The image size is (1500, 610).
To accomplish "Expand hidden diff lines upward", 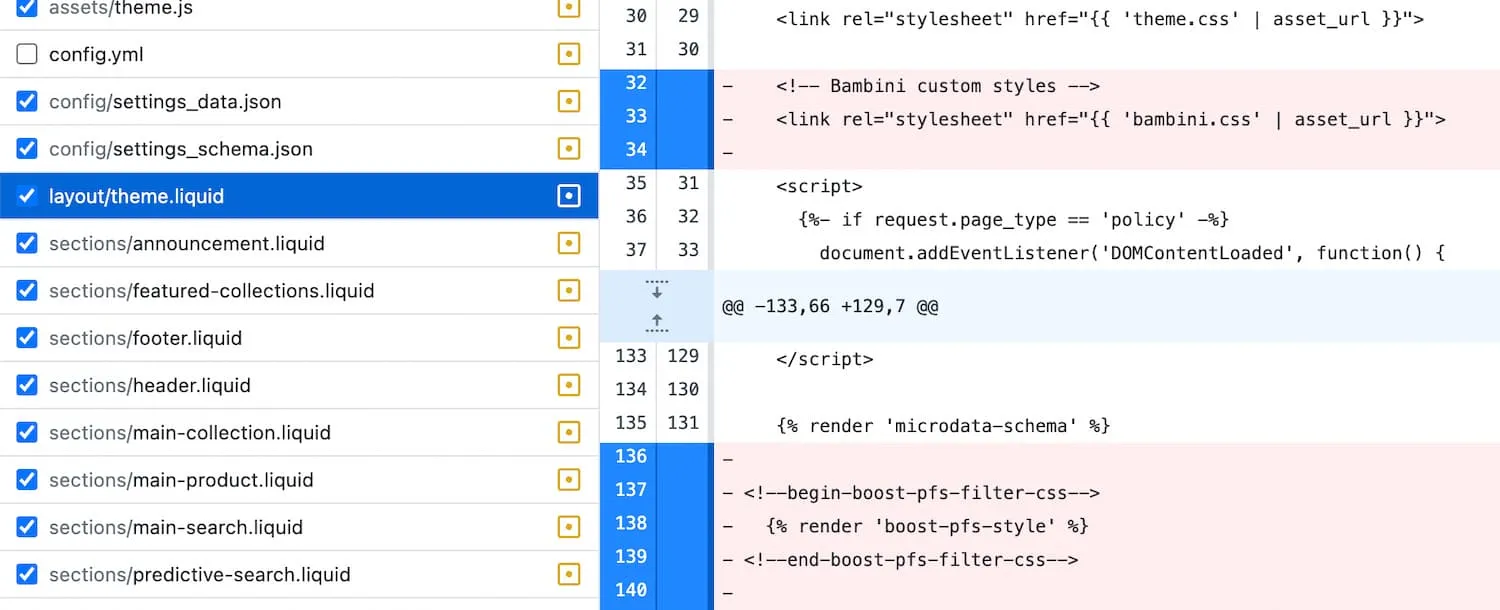I will pos(656,321).
